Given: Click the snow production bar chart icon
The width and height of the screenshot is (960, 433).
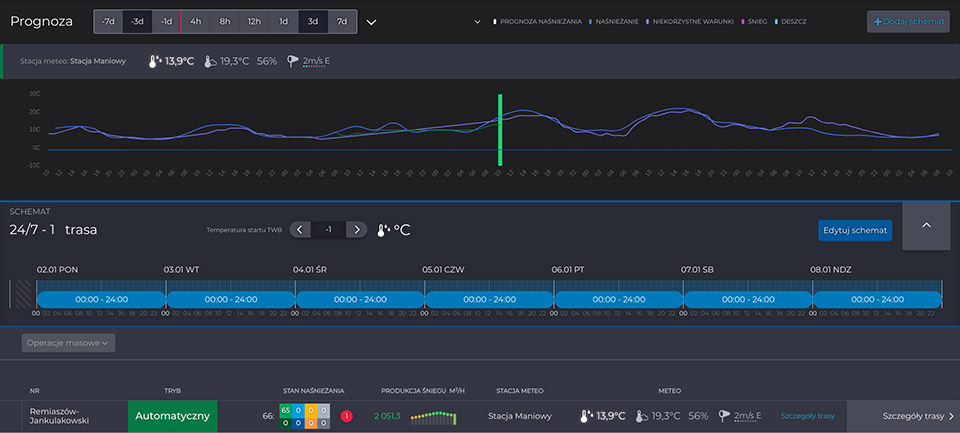Looking at the screenshot, I should click(x=434, y=417).
